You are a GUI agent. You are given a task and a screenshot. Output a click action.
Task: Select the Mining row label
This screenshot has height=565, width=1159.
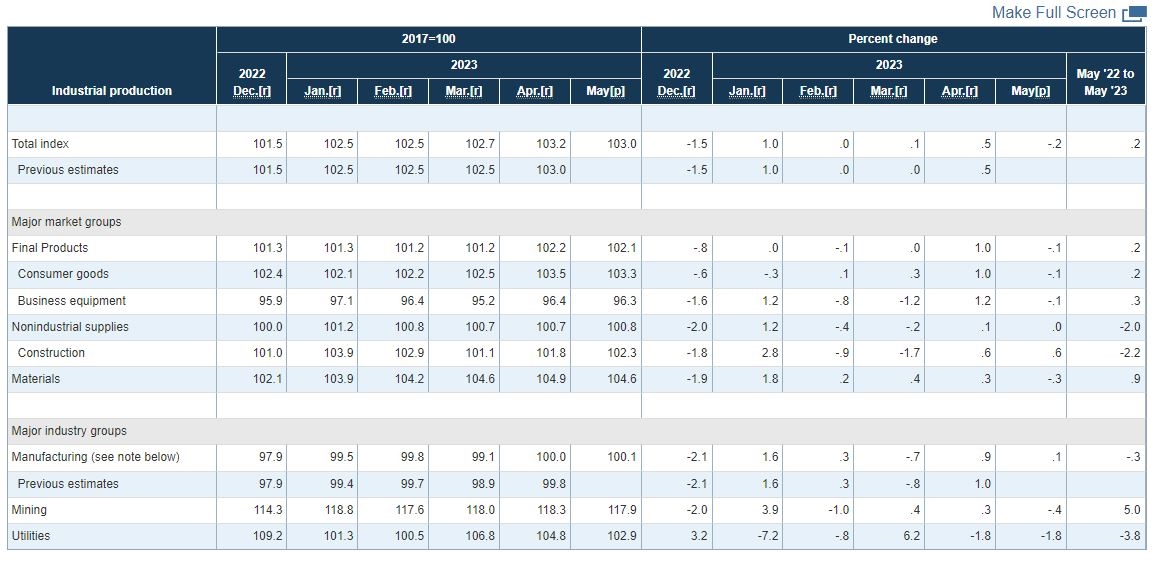29,510
